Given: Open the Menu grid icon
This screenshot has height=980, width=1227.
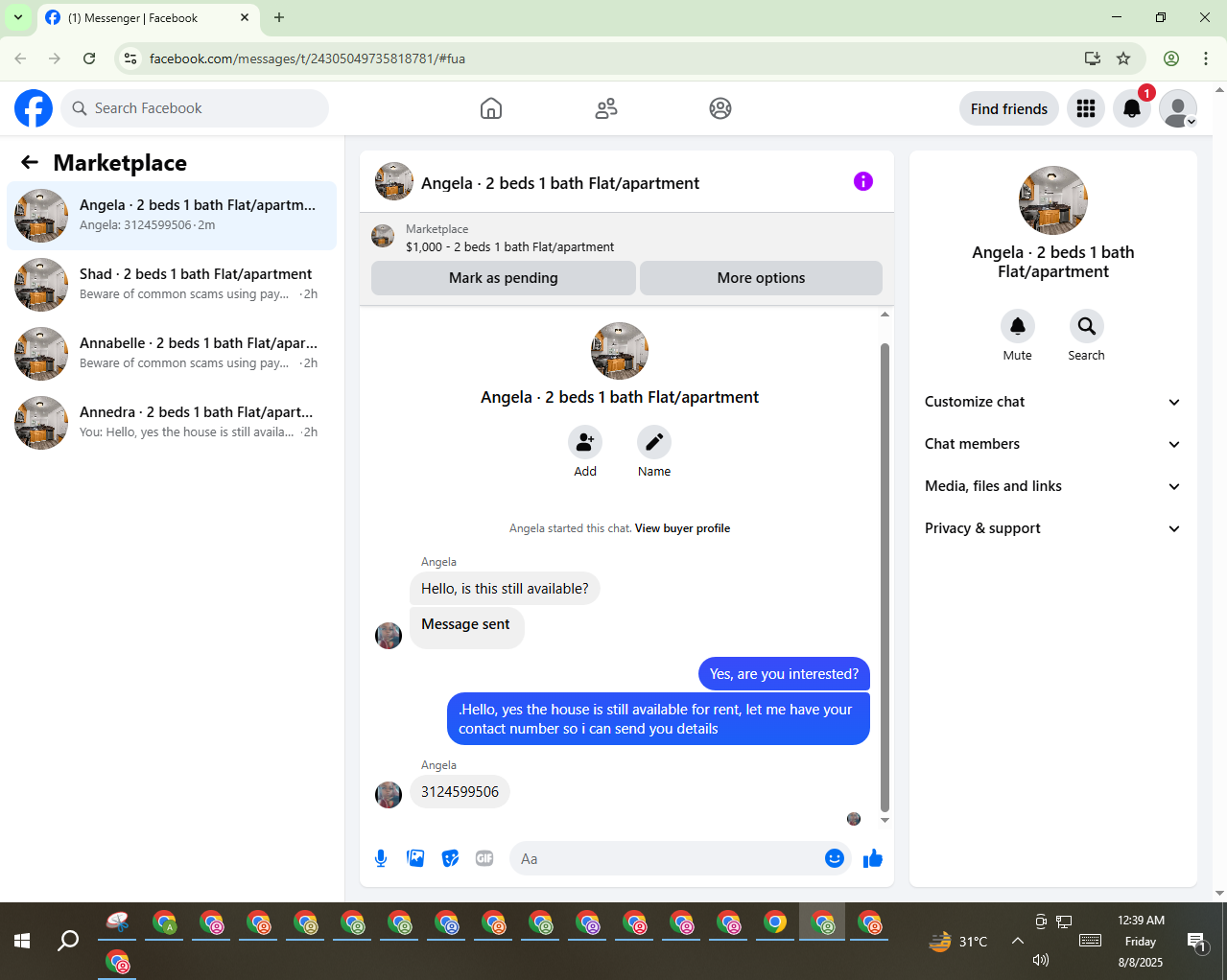Looking at the screenshot, I should click(x=1086, y=108).
